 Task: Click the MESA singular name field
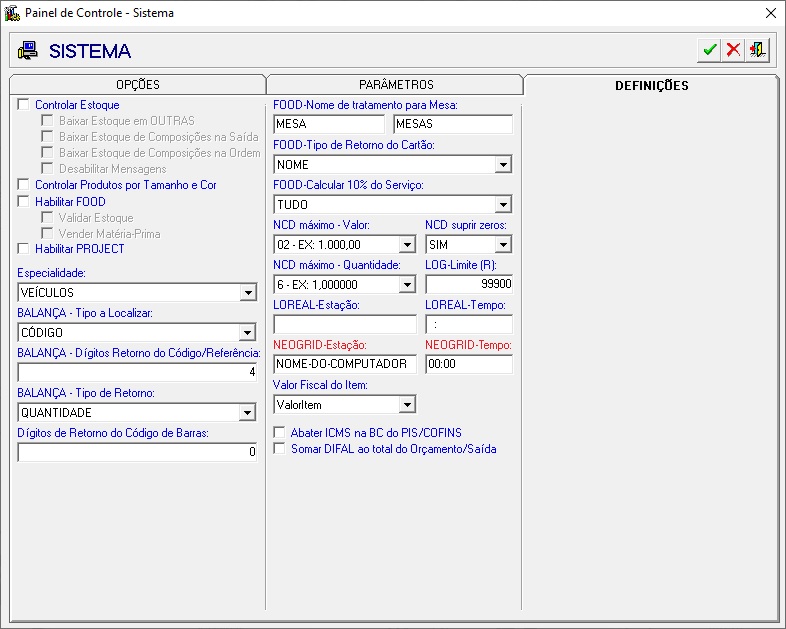coord(329,124)
